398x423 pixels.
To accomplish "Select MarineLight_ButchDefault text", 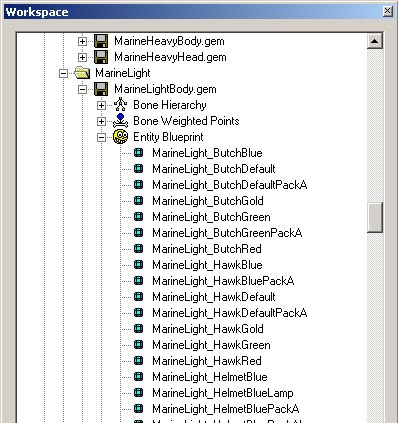I will pyautogui.click(x=214, y=169).
